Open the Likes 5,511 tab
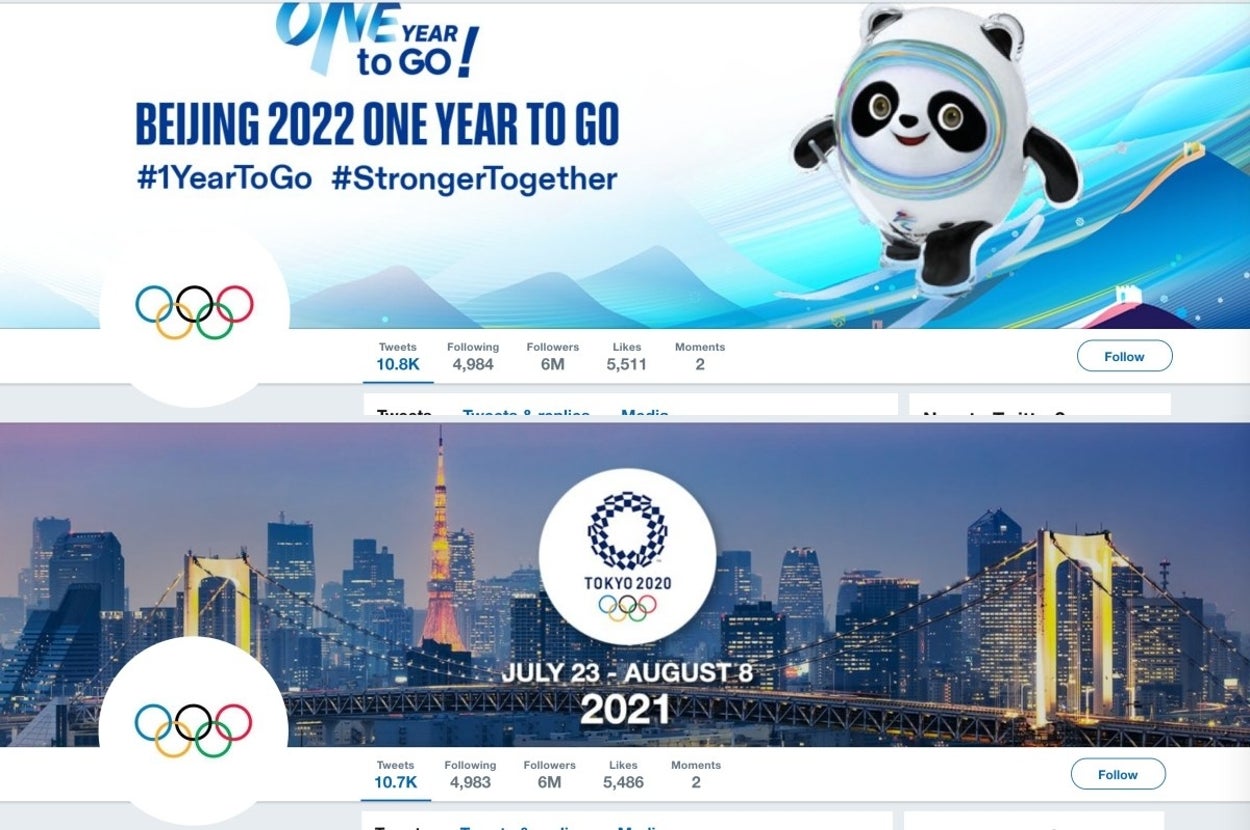Viewport: 1250px width, 830px height. (x=626, y=357)
